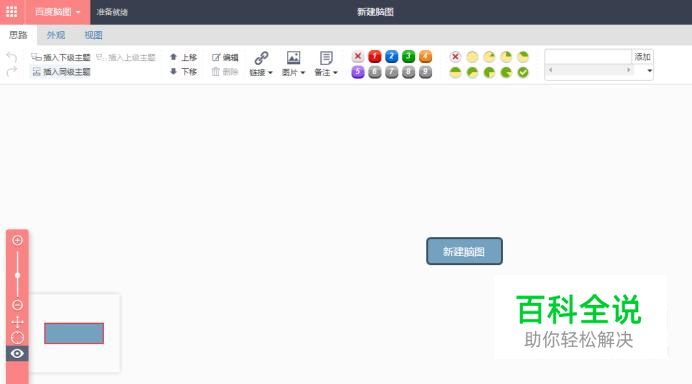
Task: Switch to the 外观 tab
Action: [x=56, y=35]
